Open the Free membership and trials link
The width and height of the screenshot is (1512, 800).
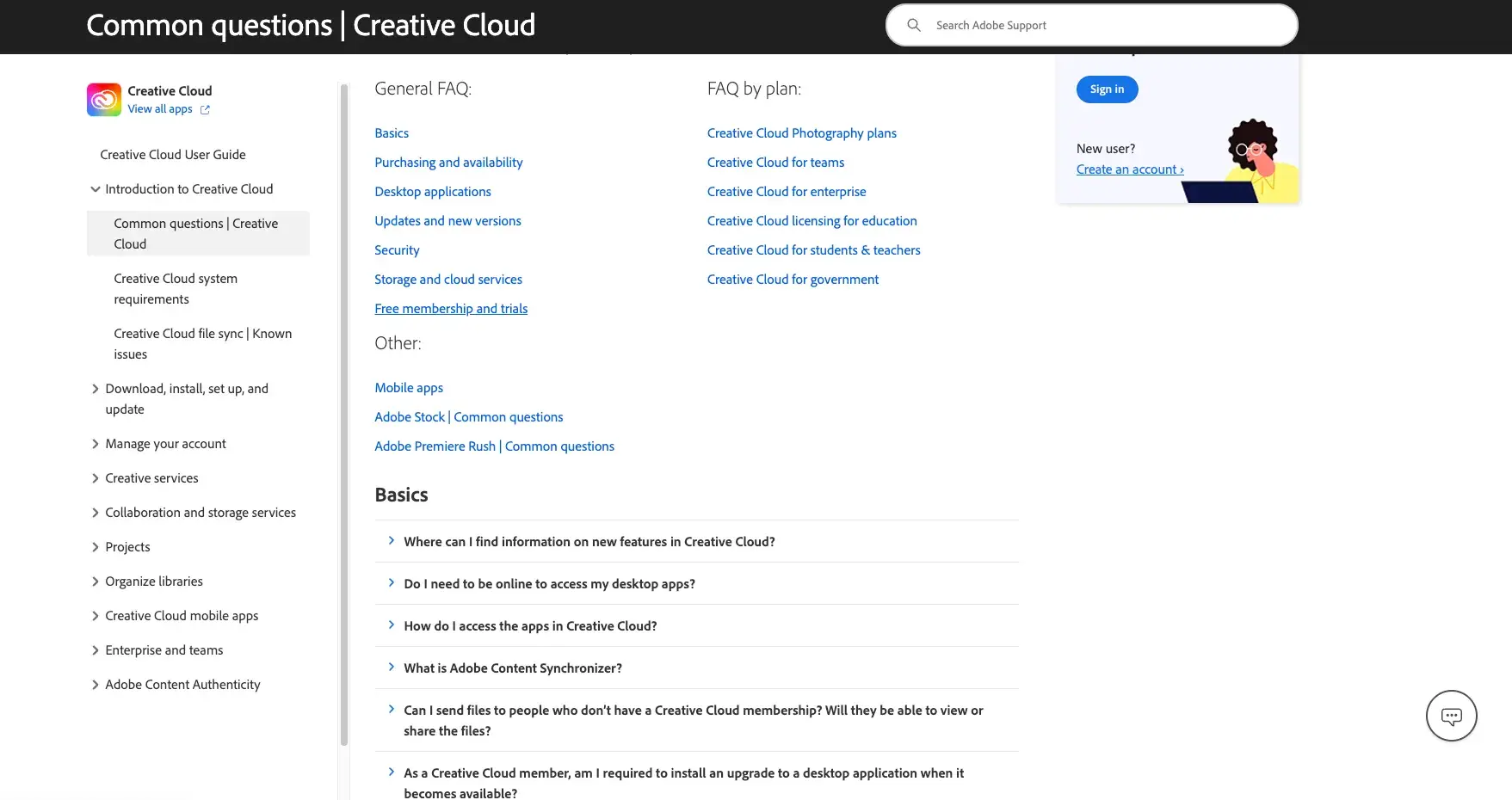(451, 308)
